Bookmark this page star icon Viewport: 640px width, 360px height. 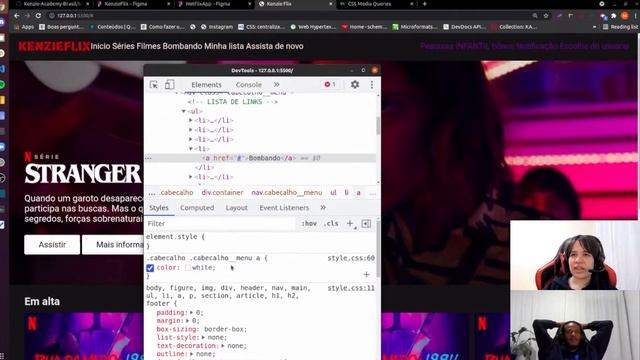(x=546, y=16)
